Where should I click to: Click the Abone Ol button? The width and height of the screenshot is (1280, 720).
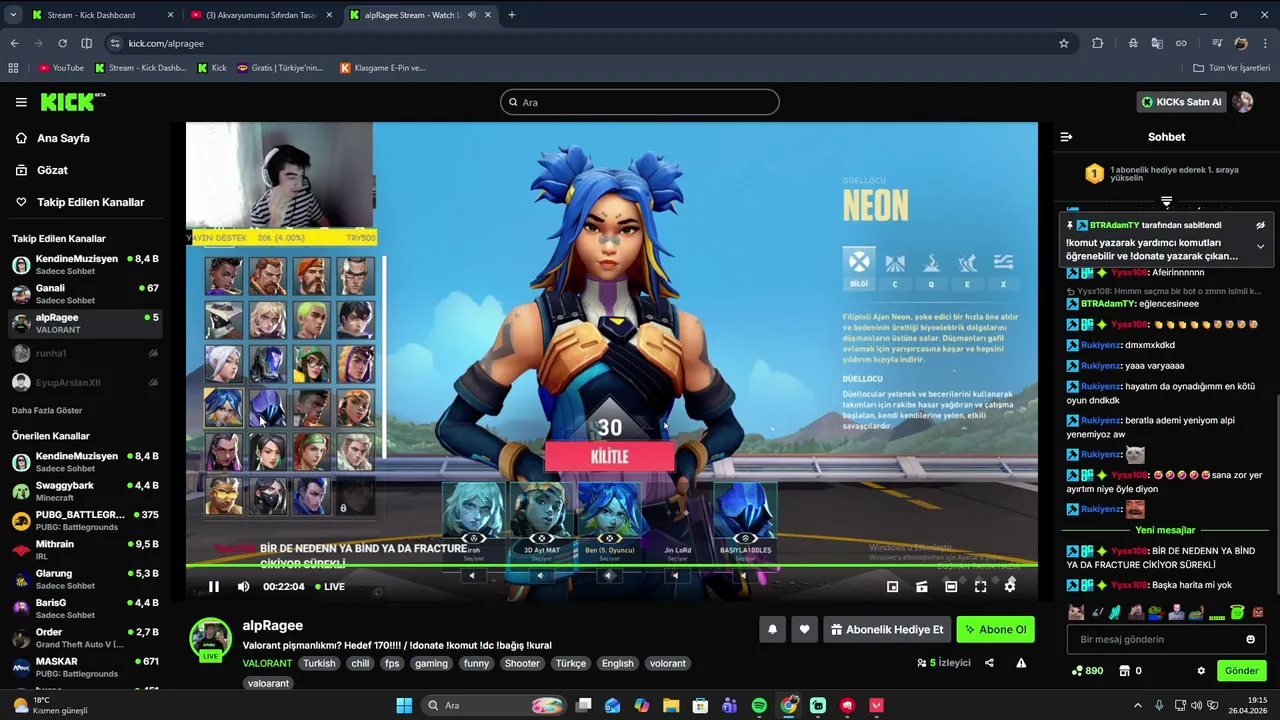coord(995,630)
